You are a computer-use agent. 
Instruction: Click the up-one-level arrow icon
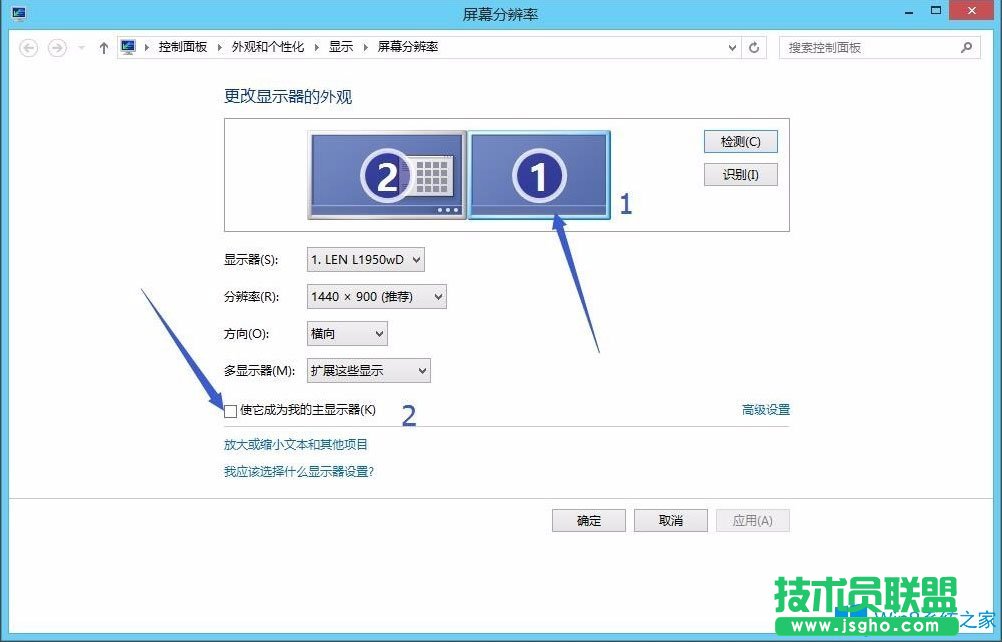click(x=104, y=46)
